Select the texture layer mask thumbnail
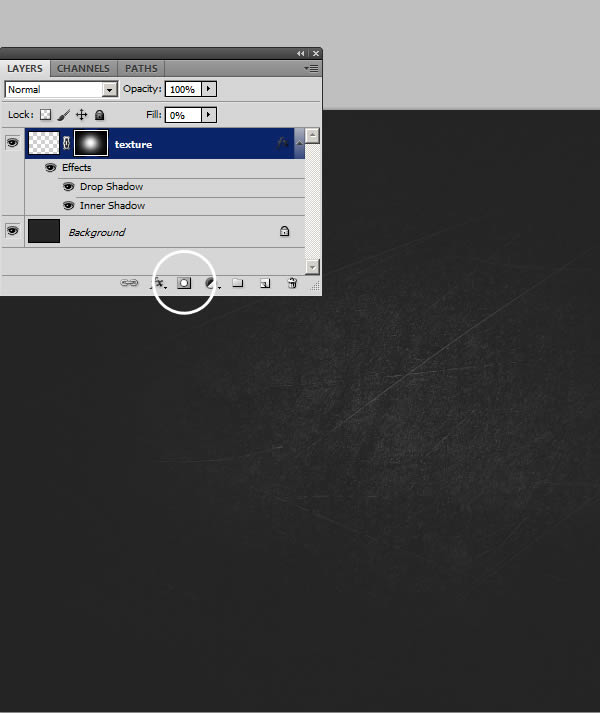Viewport: 600px width, 713px height. click(91, 144)
